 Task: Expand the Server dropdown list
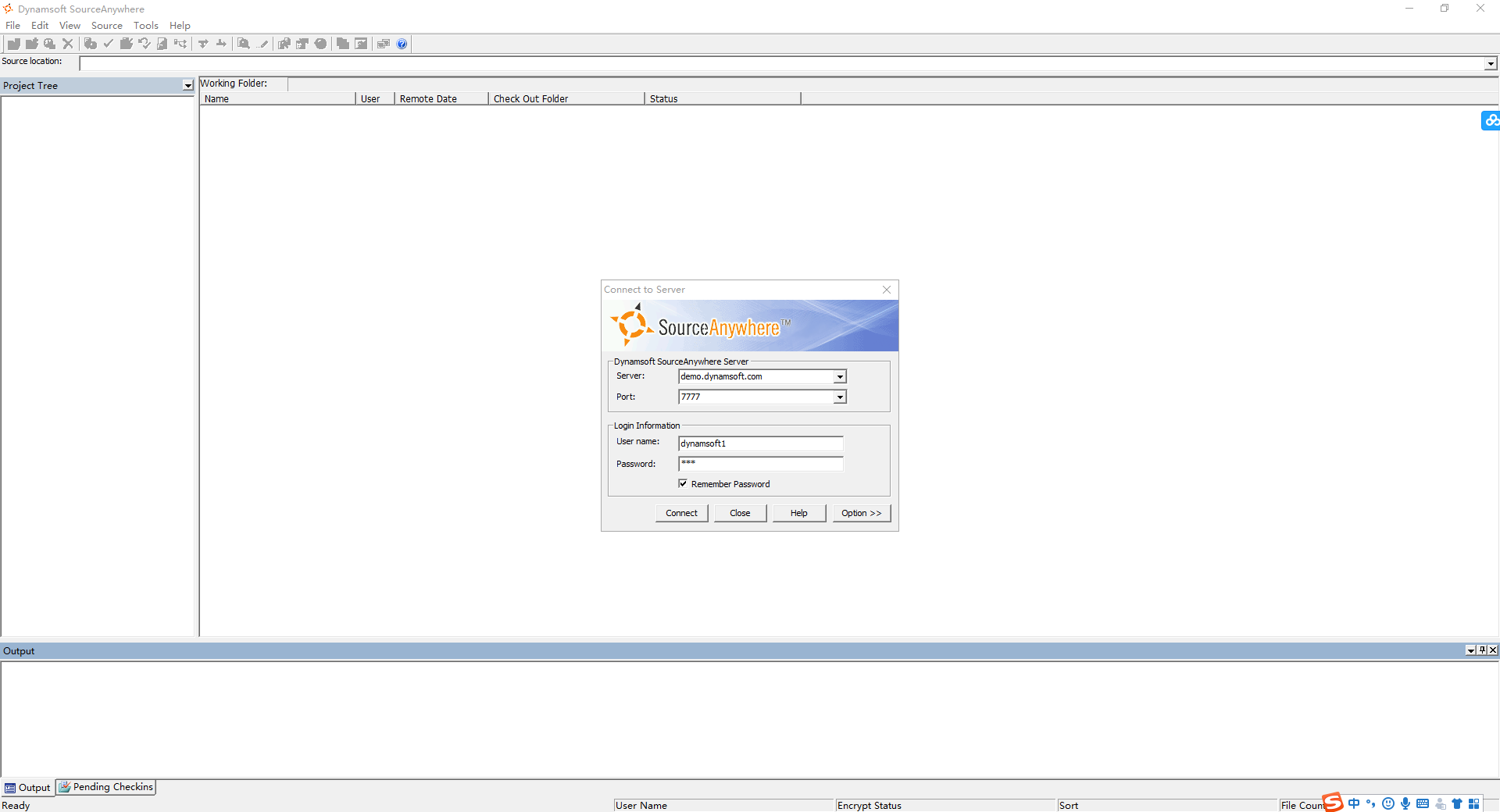[840, 377]
